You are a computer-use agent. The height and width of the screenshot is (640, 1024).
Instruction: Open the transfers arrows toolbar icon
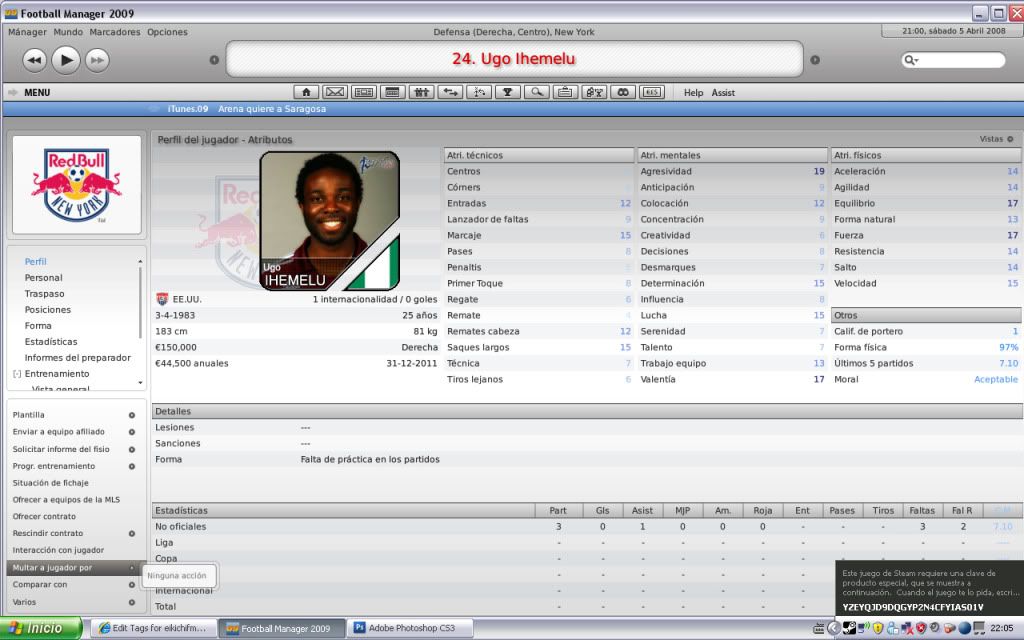[x=450, y=92]
